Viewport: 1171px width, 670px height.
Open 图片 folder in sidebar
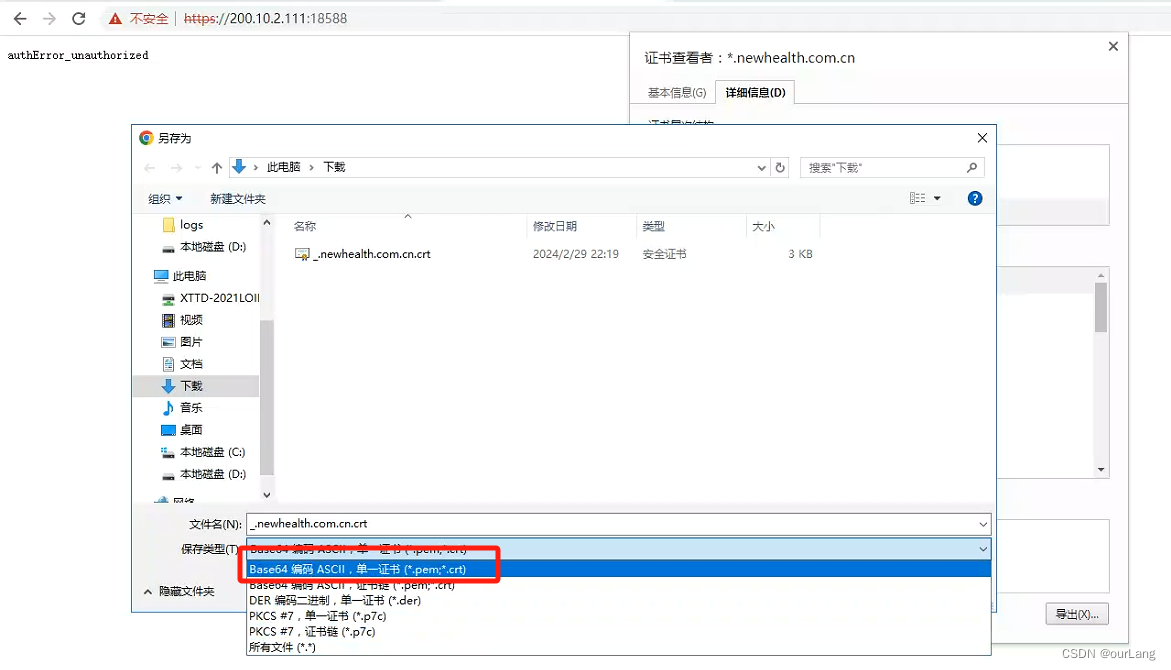click(182, 342)
